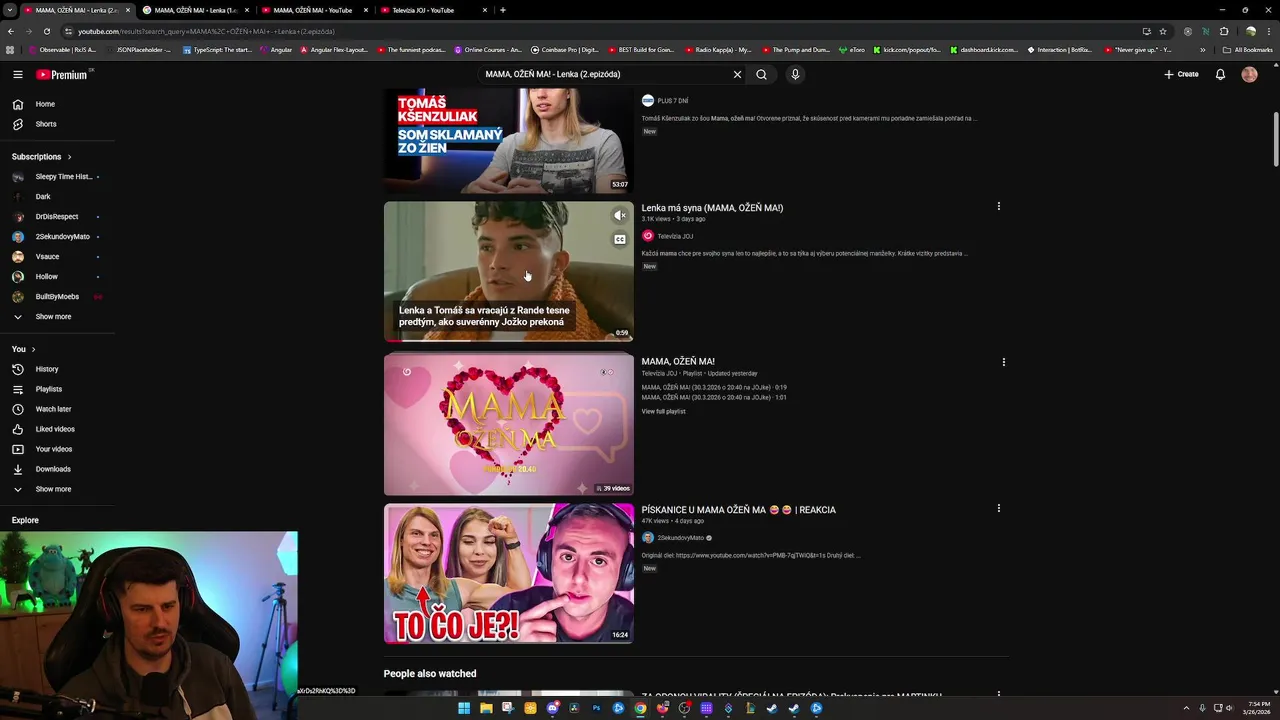Click in the YouTube search field

pyautogui.click(x=605, y=74)
